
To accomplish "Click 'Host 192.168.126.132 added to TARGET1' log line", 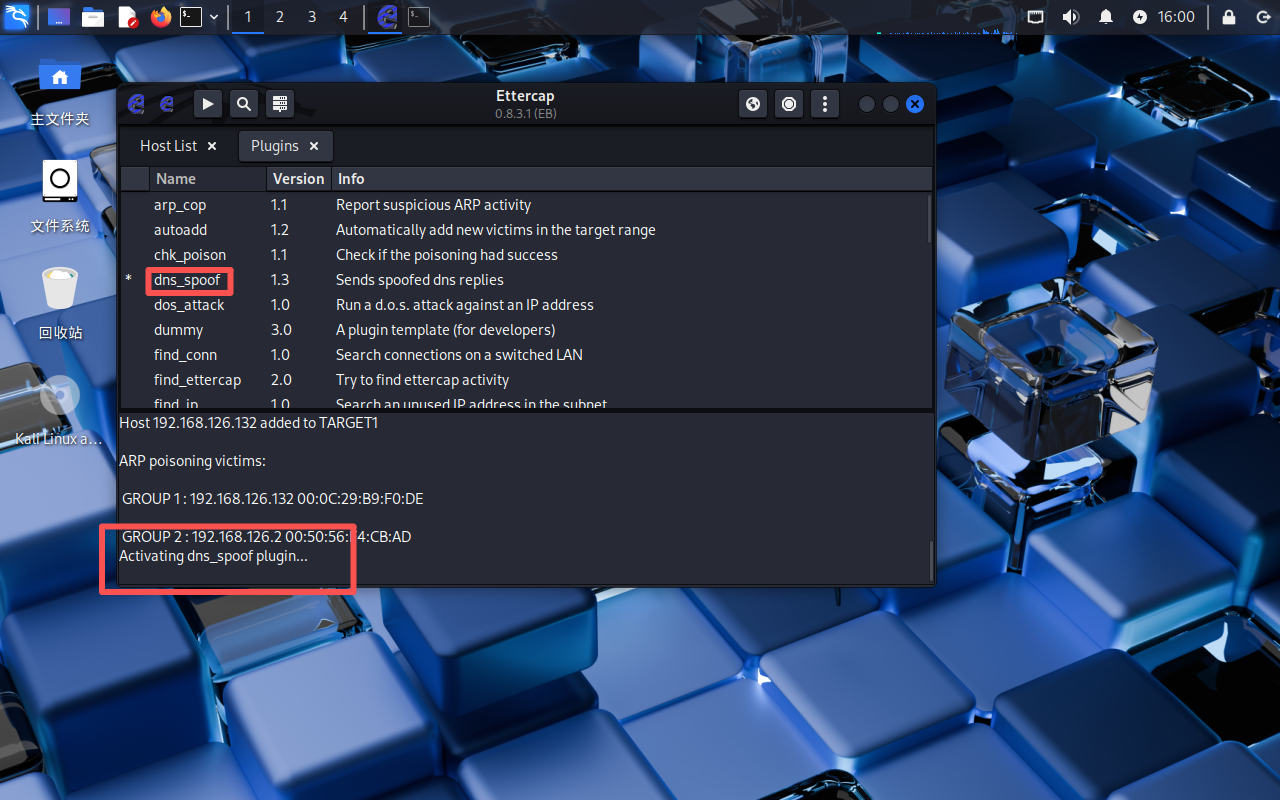I will click(249, 423).
